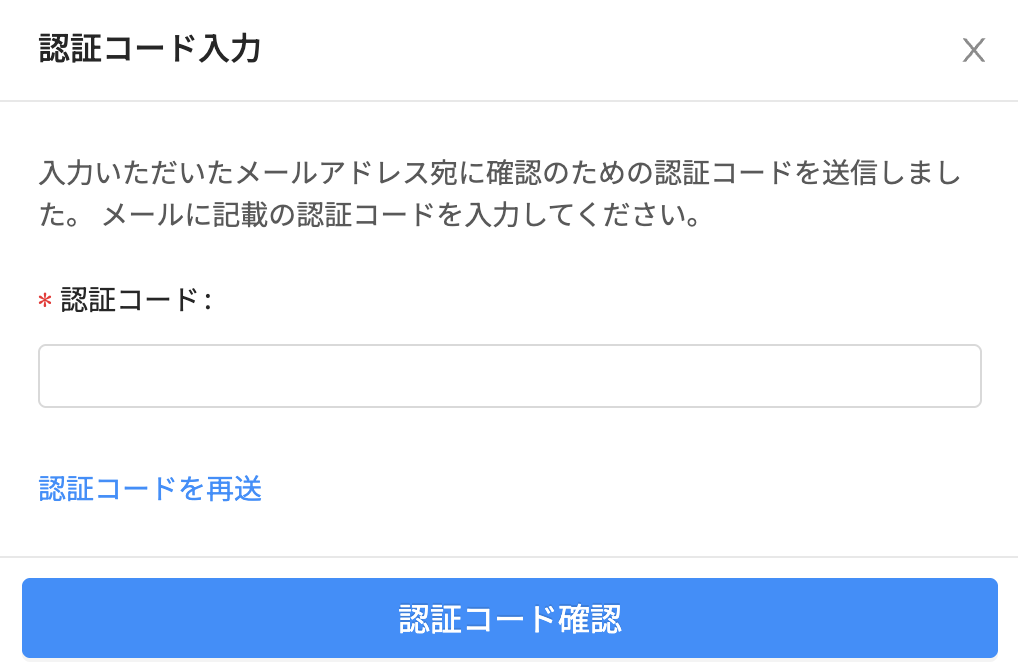This screenshot has width=1018, height=668.
Task: Click the メールアドレス宛 instruction sentence
Action: tap(499, 173)
